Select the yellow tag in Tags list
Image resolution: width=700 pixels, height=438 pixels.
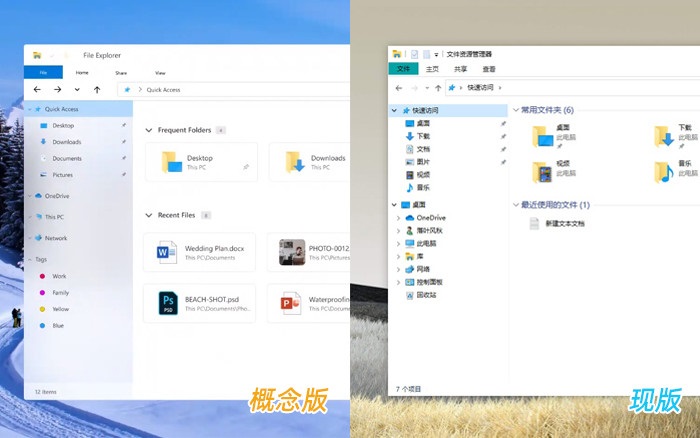[x=60, y=309]
